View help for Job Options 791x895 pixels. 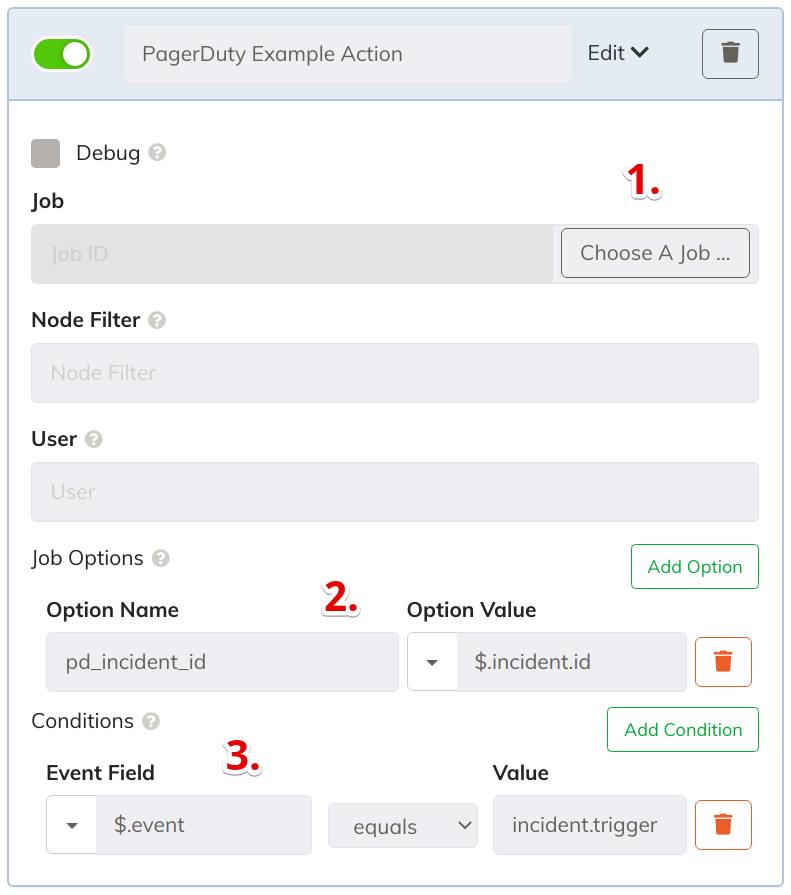click(x=160, y=558)
